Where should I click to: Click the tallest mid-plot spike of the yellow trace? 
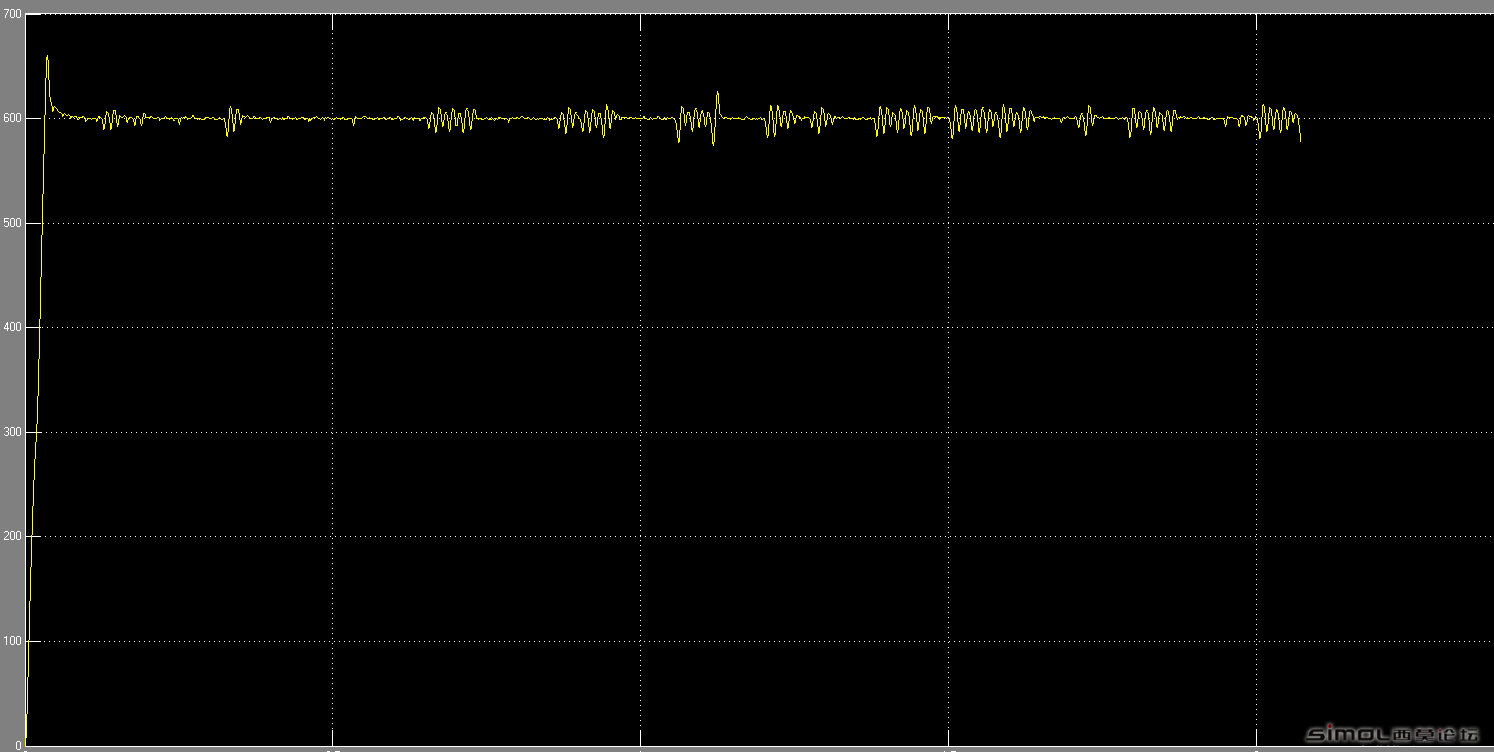(x=717, y=94)
